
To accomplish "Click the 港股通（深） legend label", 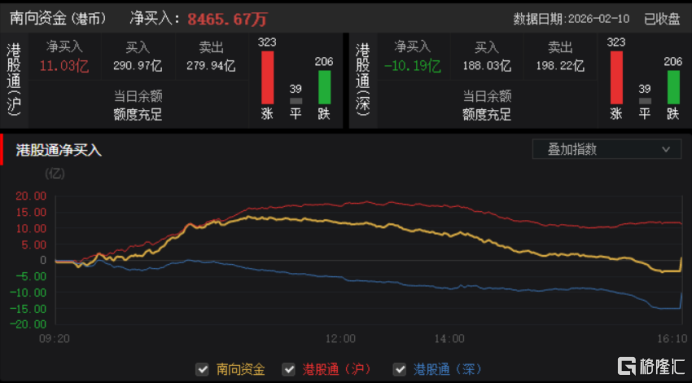I will [448, 369].
